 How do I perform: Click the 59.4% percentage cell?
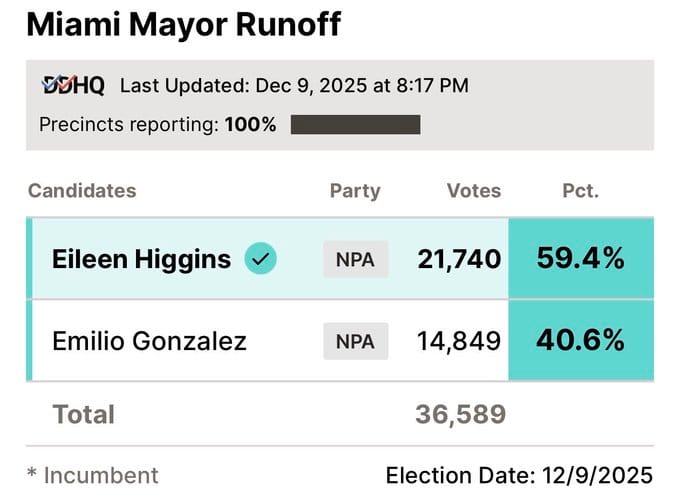click(x=581, y=259)
